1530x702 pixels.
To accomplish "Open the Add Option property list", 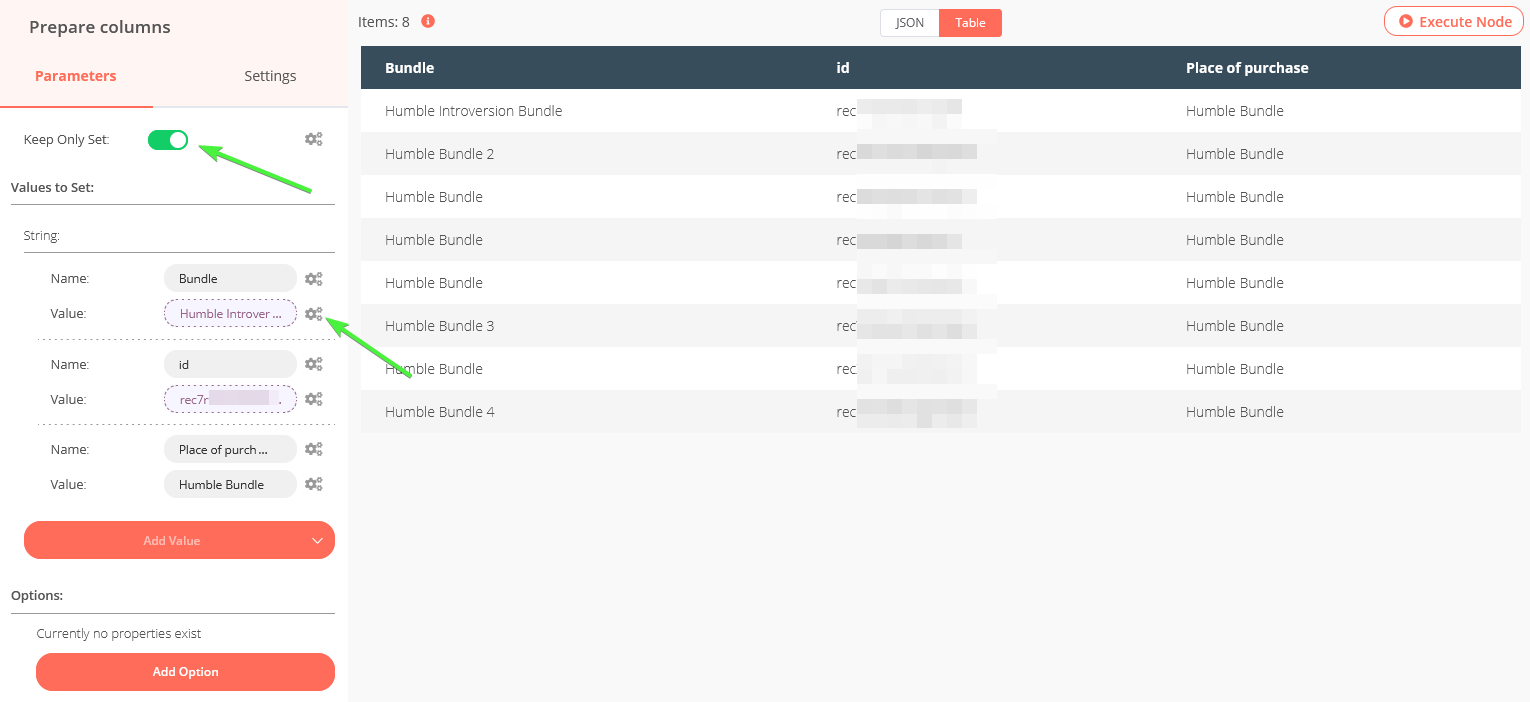I will point(185,672).
